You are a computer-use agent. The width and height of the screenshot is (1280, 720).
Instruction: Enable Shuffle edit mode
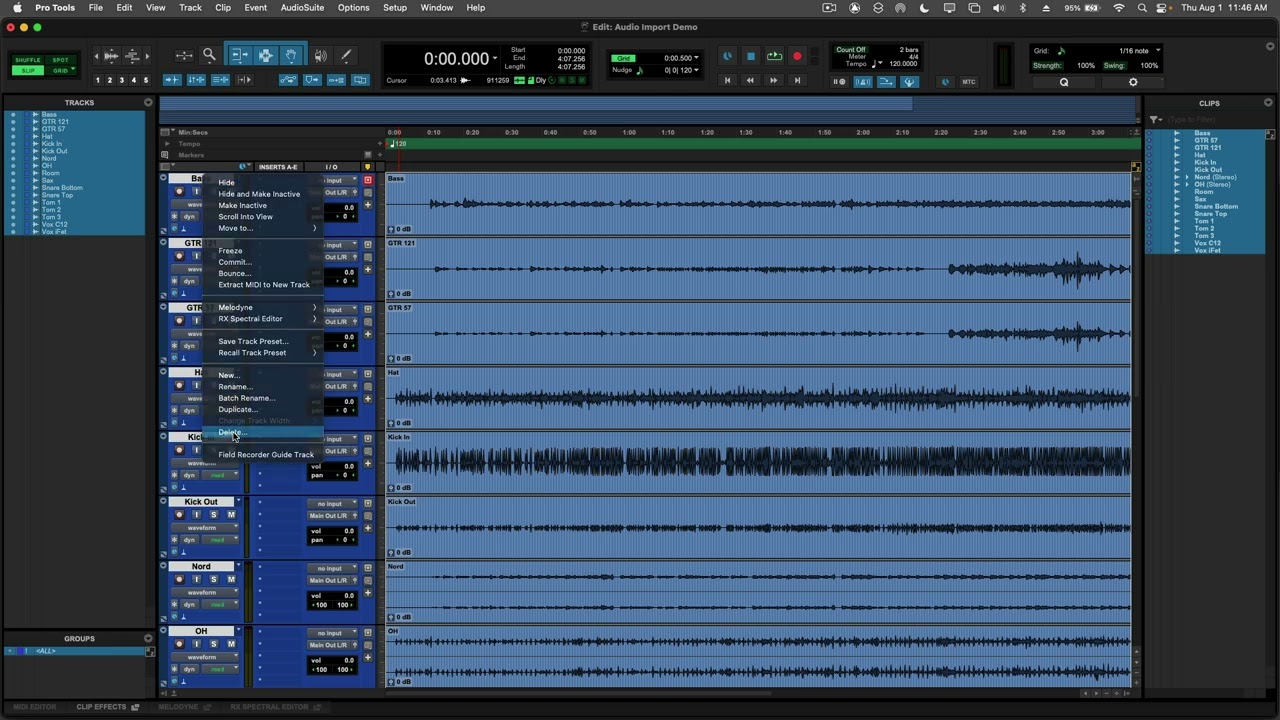pyautogui.click(x=28, y=60)
